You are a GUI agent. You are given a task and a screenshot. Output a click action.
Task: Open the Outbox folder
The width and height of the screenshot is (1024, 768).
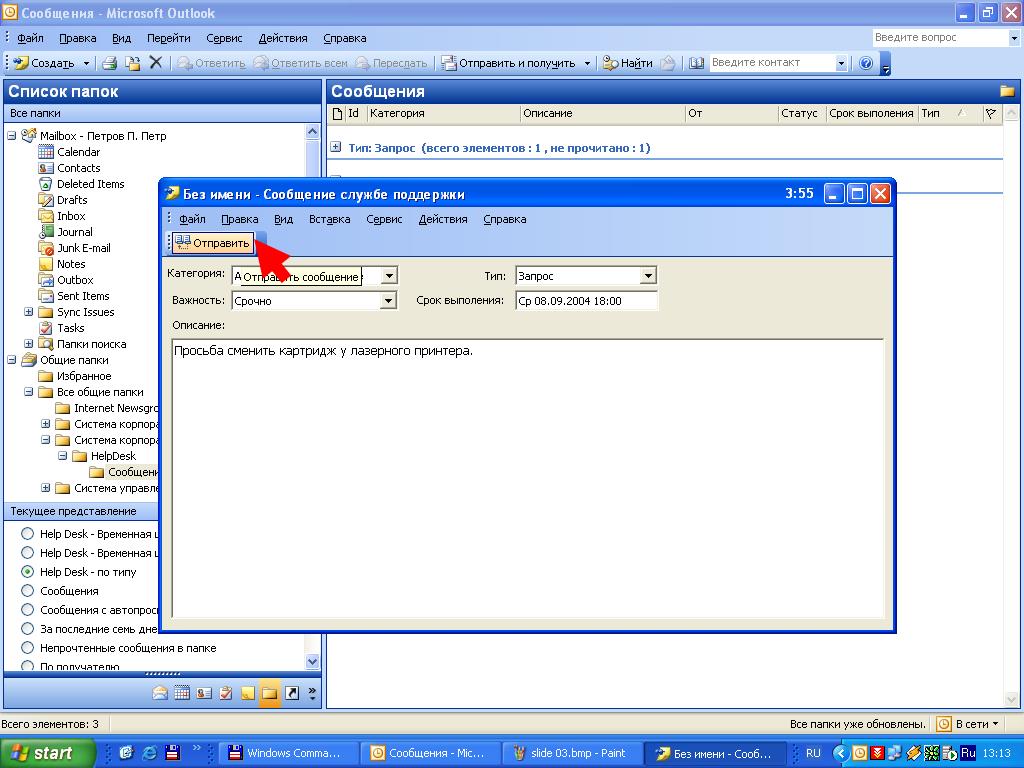tap(75, 280)
